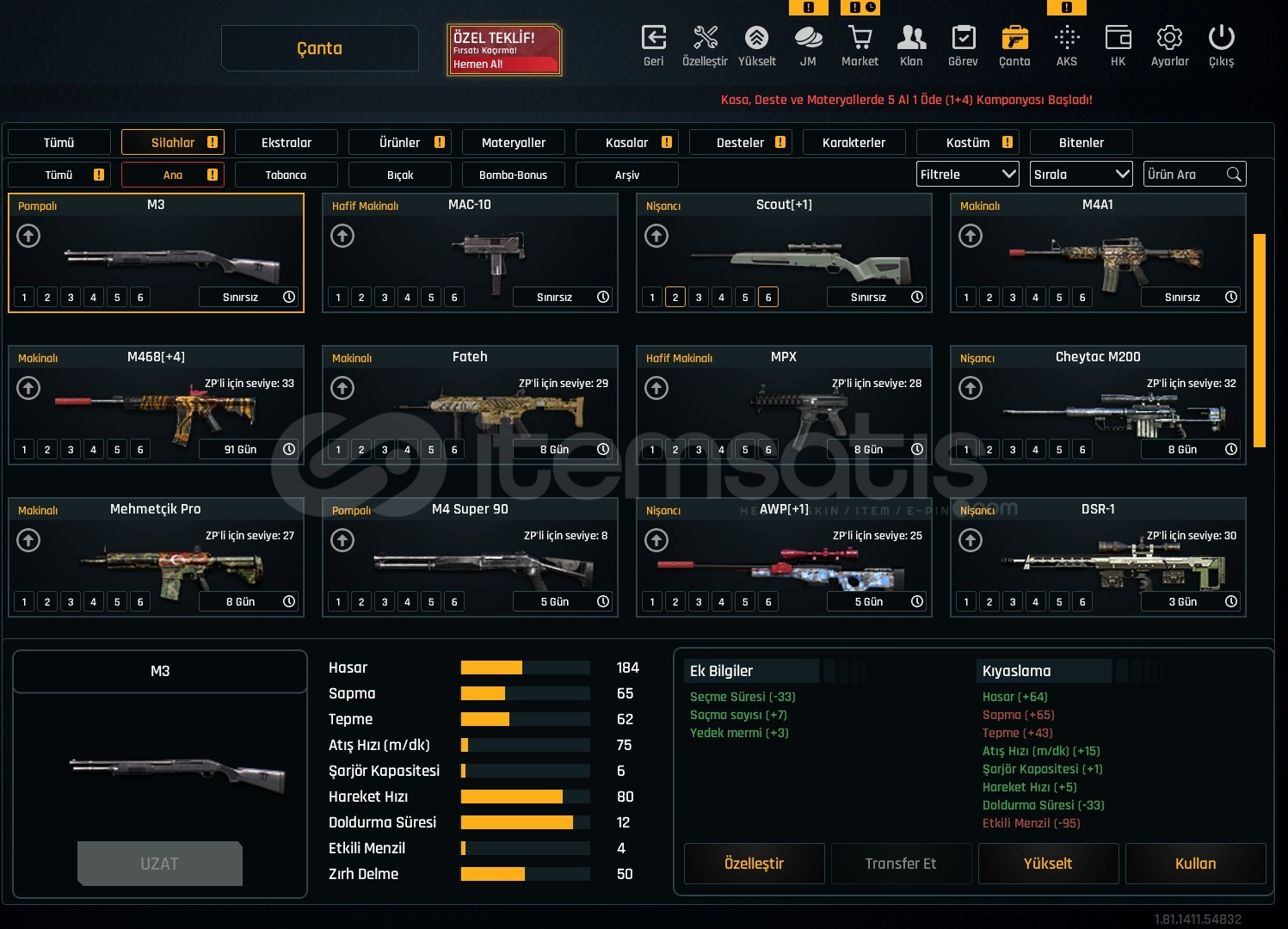Open the Özelleştir tools icon
This screenshot has width=1288, height=929.
[x=705, y=38]
